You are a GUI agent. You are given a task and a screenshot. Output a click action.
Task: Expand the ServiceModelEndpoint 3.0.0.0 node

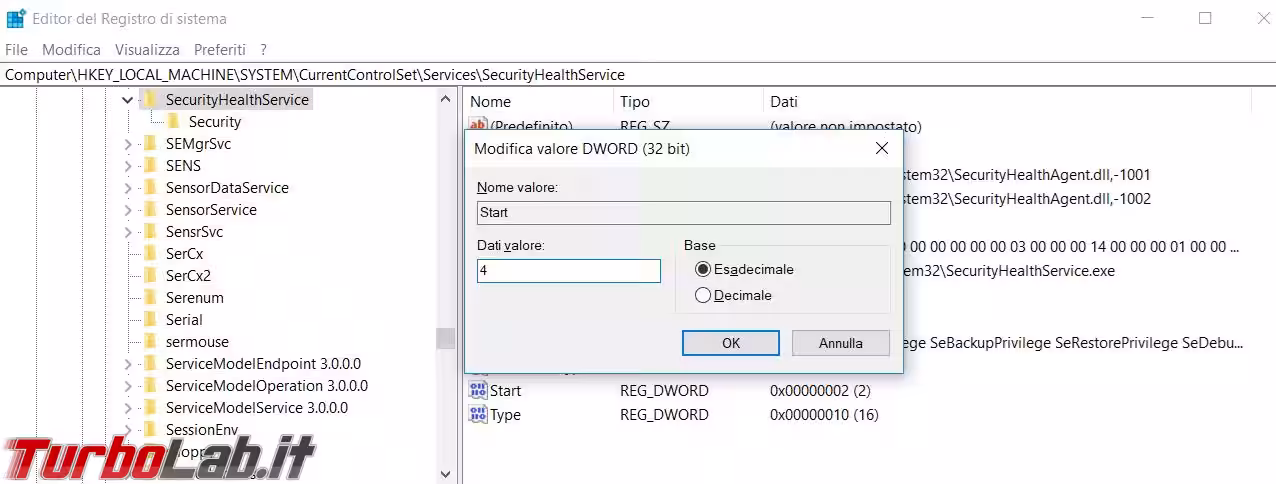click(x=127, y=364)
